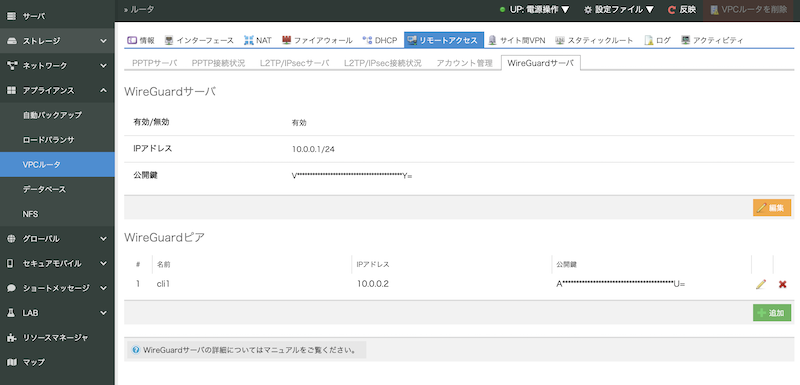Viewport: 800px width, 385px height.
Task: Expand the セキュアモバイル sidebar section
Action: click(104, 264)
